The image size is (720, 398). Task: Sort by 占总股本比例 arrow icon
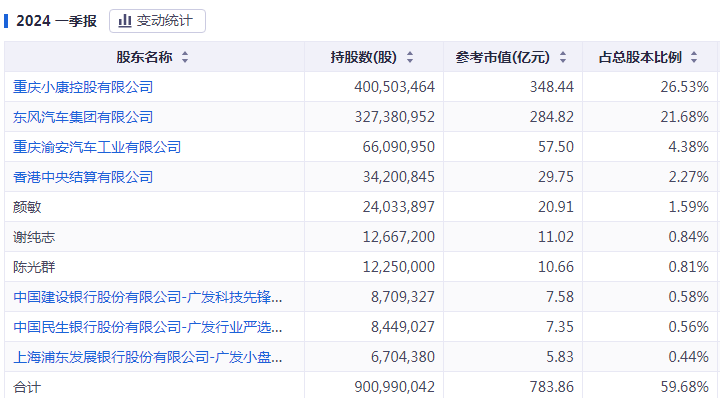(694, 57)
